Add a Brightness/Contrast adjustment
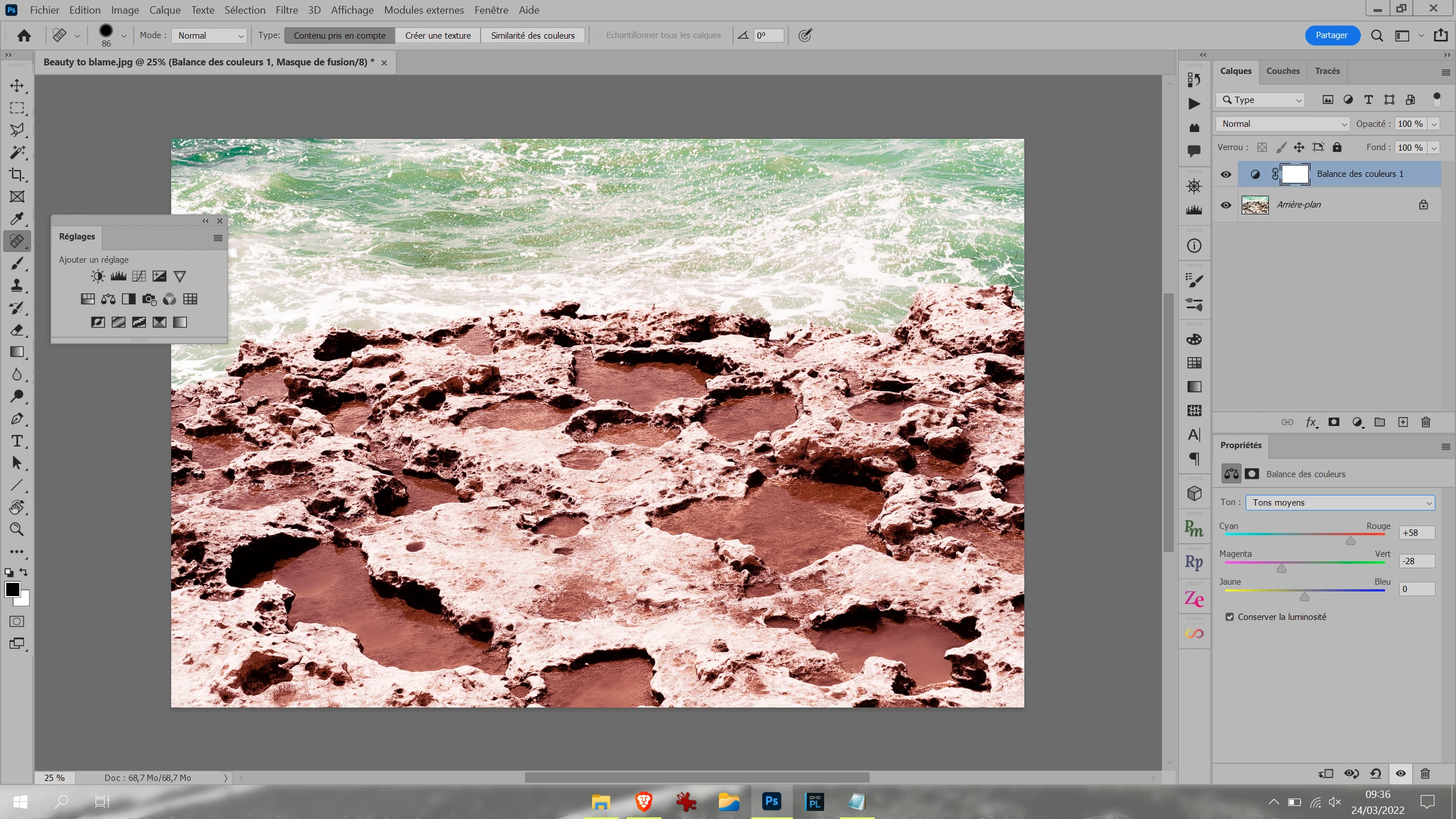Image resolution: width=1456 pixels, height=819 pixels. [98, 276]
